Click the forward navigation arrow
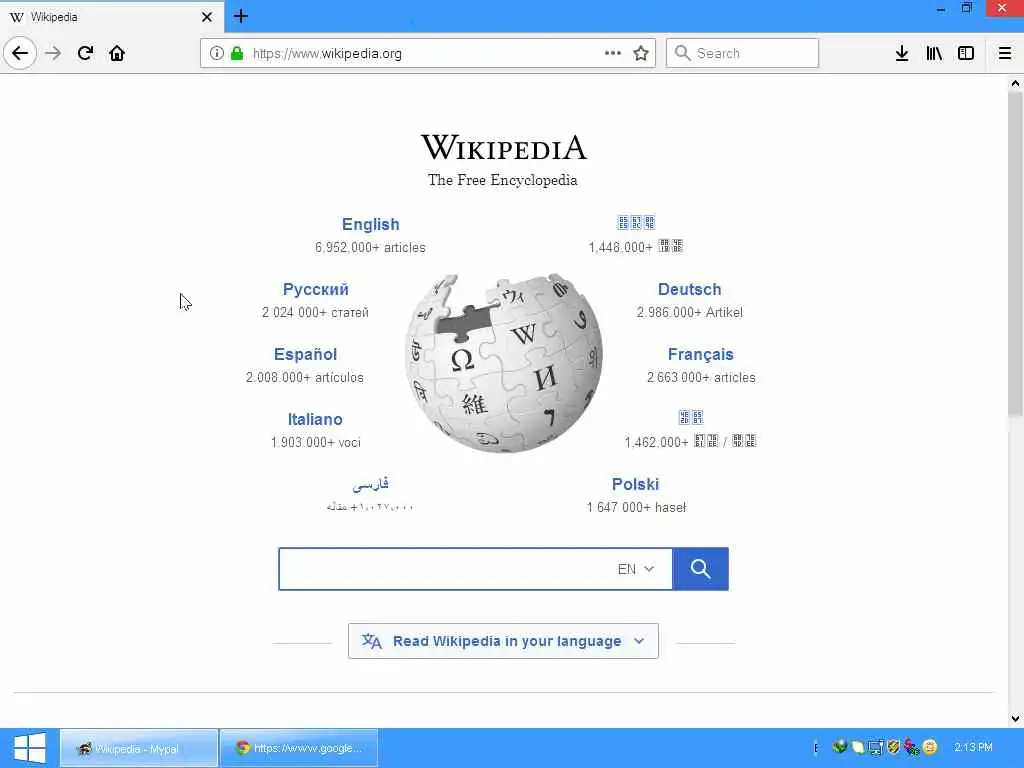Image resolution: width=1024 pixels, height=768 pixels. coord(53,53)
